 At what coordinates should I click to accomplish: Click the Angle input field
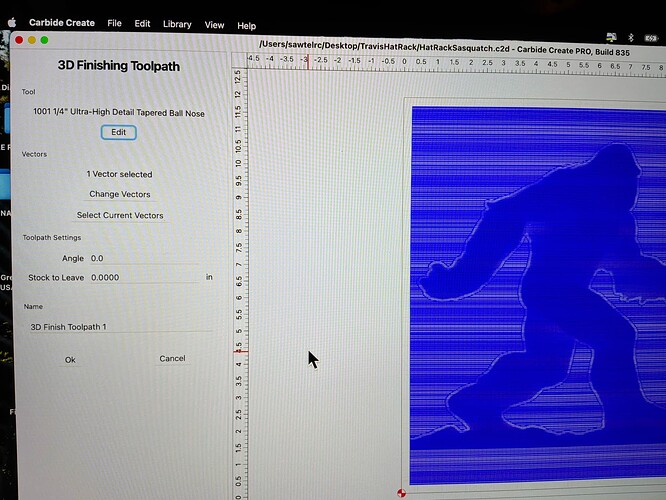pos(144,258)
